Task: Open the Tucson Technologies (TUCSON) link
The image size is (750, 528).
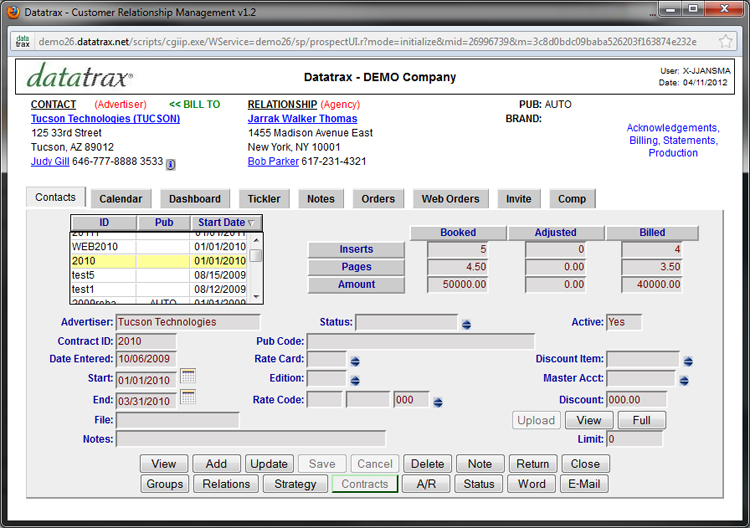Action: pyautogui.click(x=105, y=119)
